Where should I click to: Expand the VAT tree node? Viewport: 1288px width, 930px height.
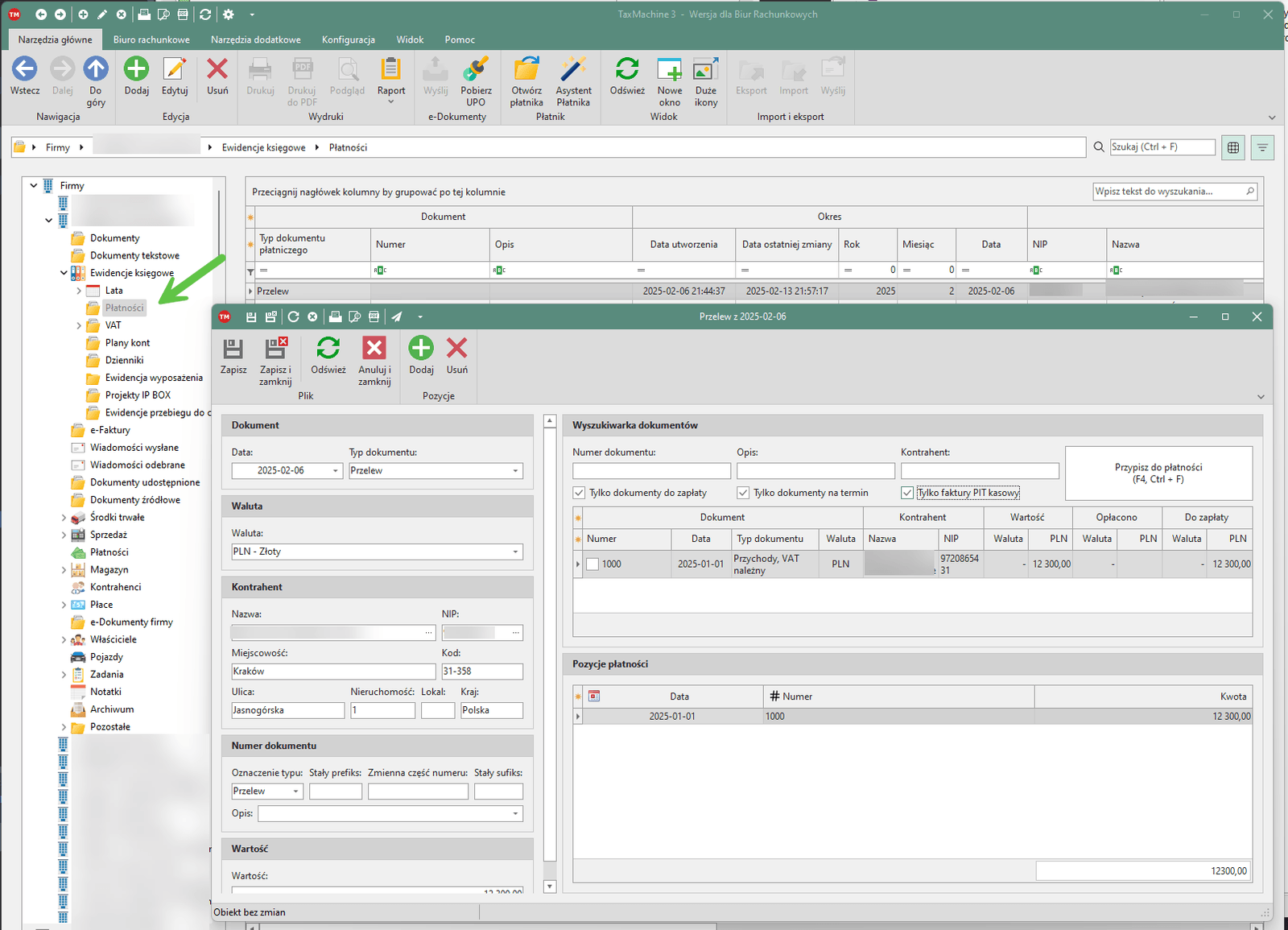79,325
